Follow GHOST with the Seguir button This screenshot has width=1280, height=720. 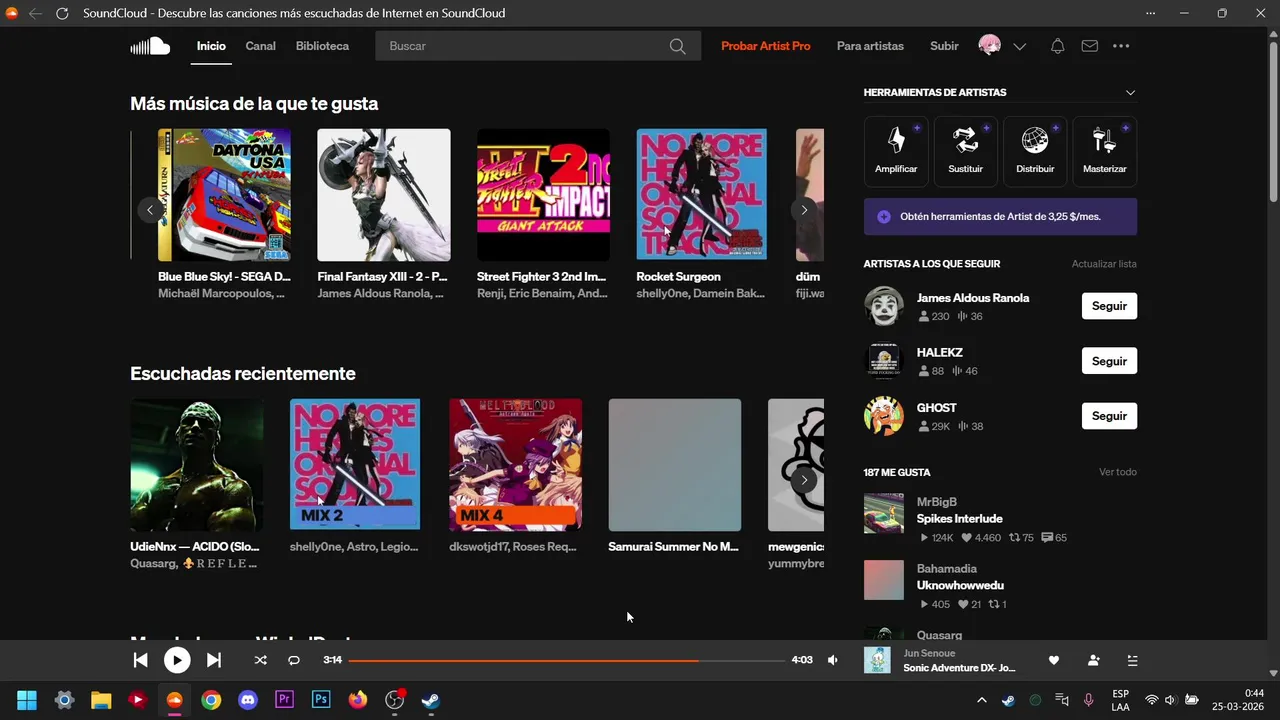pyautogui.click(x=1109, y=416)
